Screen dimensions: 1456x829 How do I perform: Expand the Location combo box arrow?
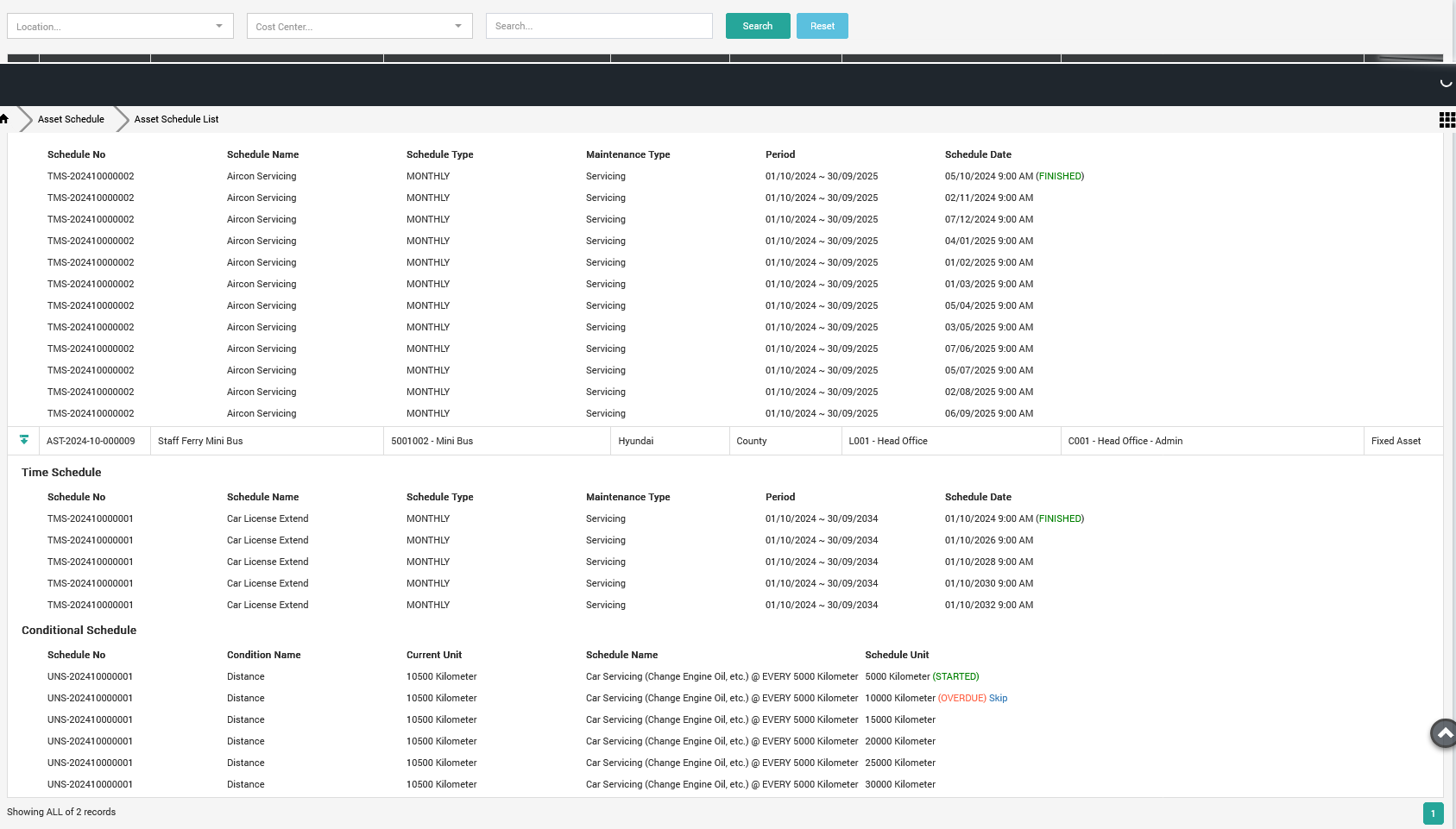(219, 26)
